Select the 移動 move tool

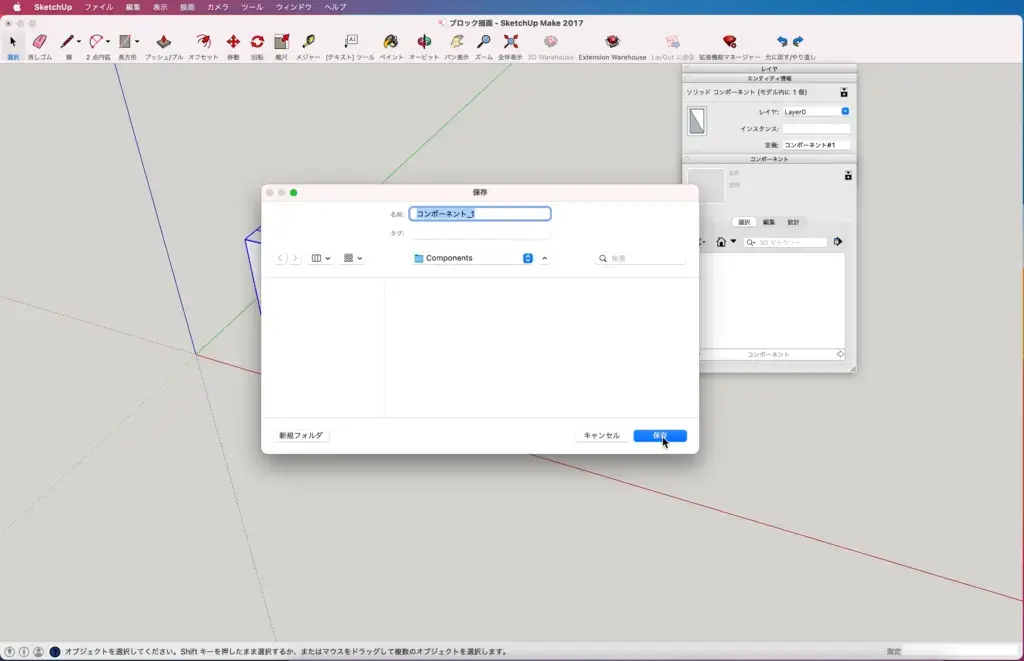(233, 42)
